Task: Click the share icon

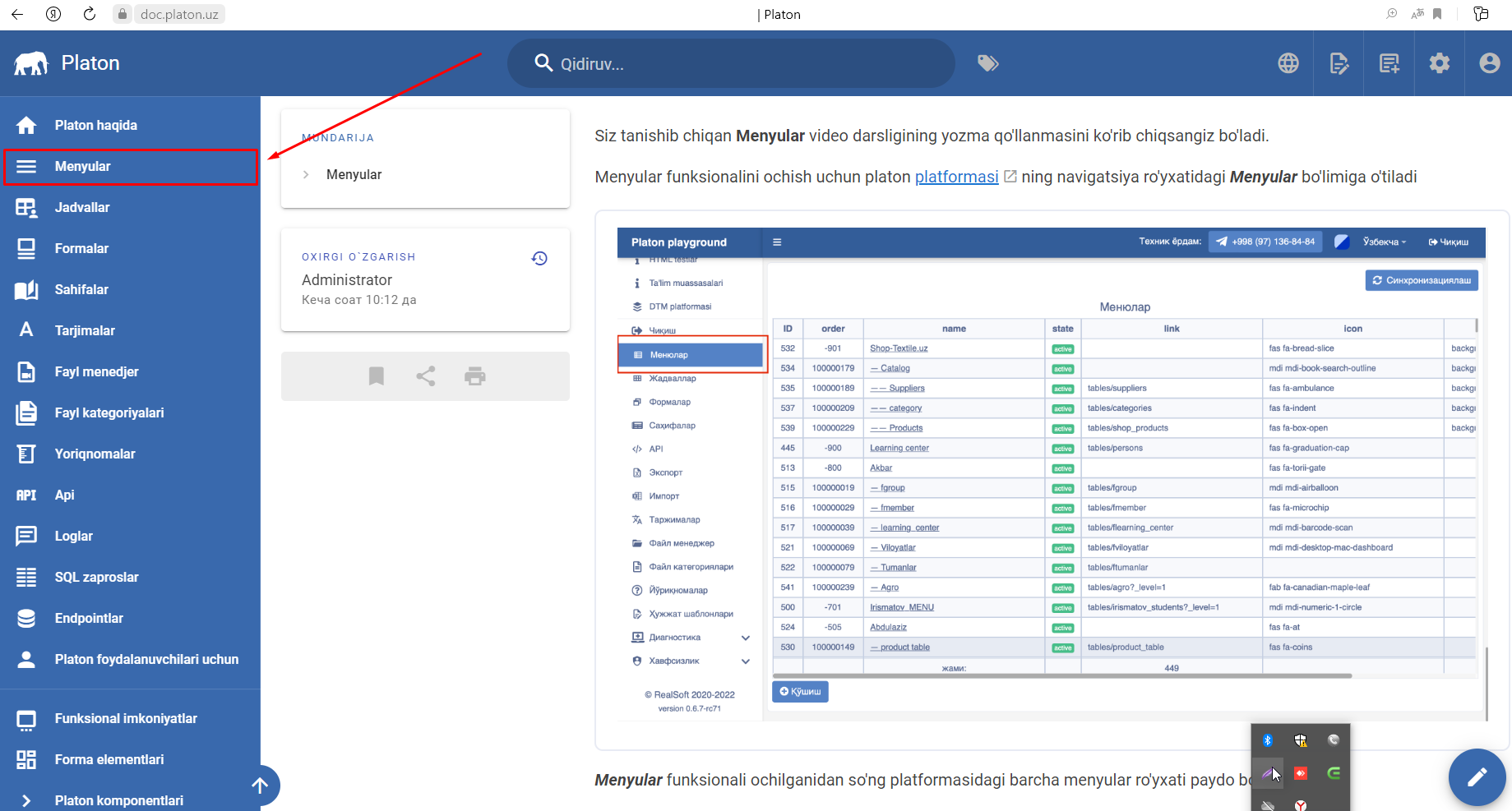Action: (x=426, y=376)
